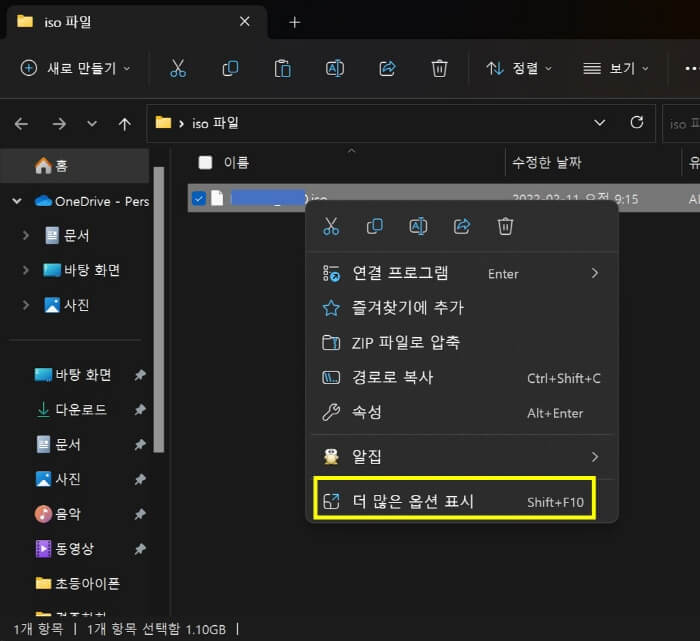Viewport: 700px width, 641px height.
Task: Sort by the 수정한 날짜 column header
Action: tap(546, 162)
